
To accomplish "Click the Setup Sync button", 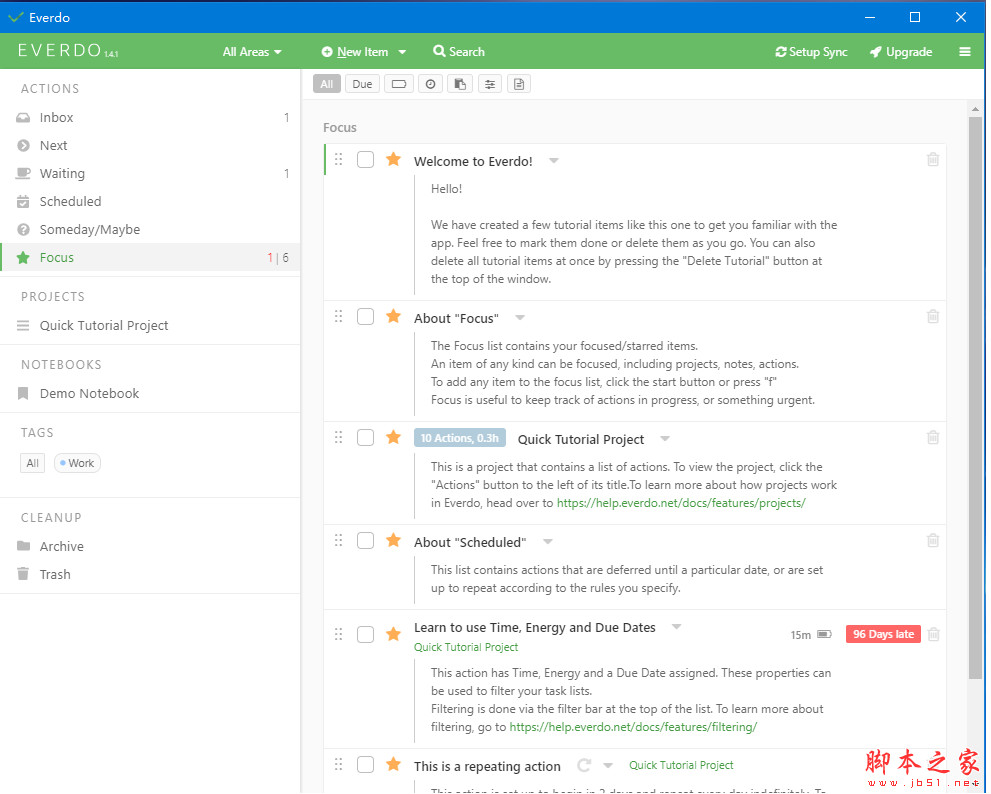I will 811,52.
